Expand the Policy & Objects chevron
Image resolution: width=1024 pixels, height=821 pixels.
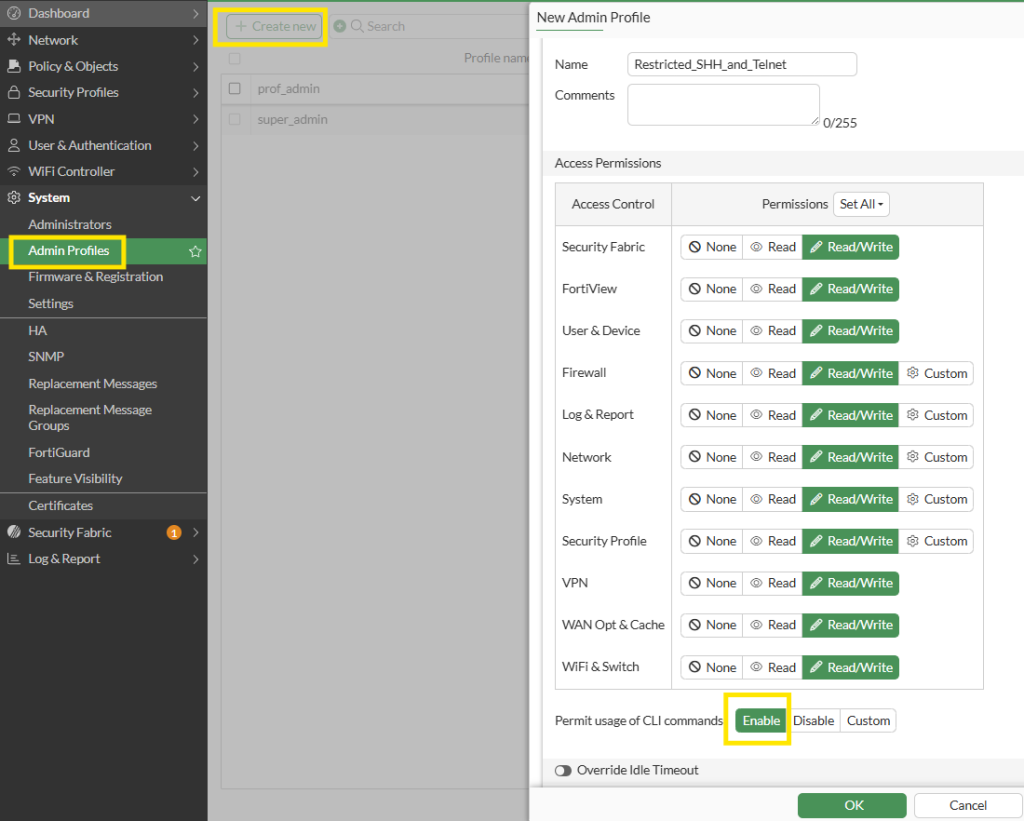pos(195,66)
